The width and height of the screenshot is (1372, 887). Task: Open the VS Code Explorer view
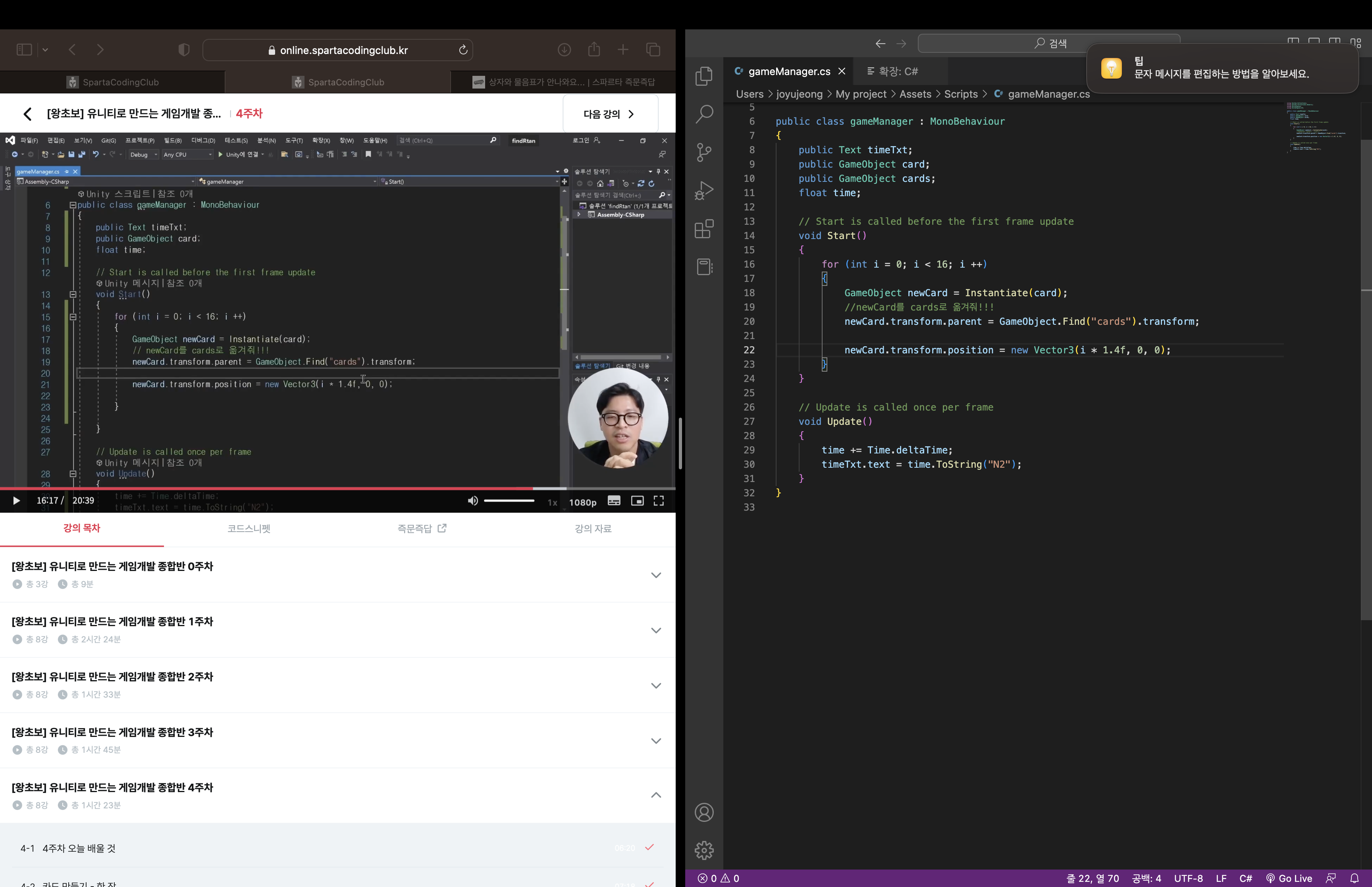click(x=704, y=76)
